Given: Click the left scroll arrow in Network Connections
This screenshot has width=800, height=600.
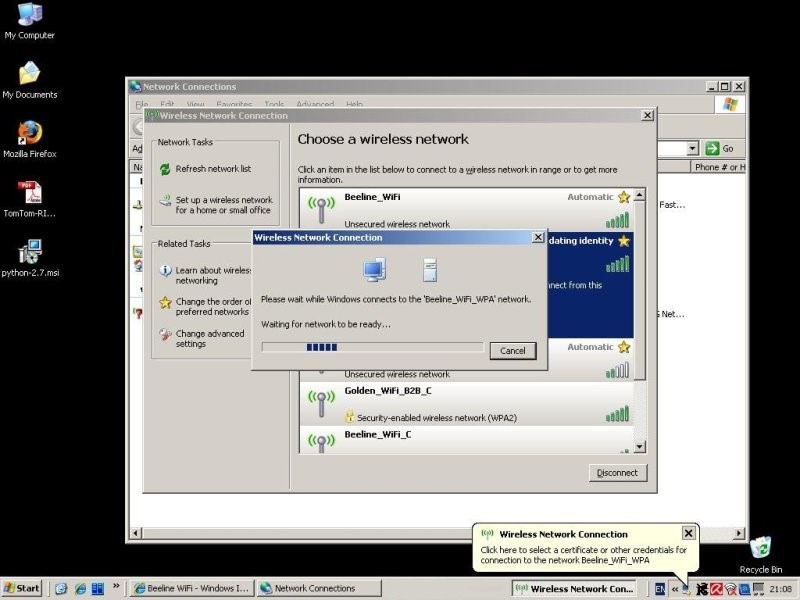Looking at the screenshot, I should 135,533.
